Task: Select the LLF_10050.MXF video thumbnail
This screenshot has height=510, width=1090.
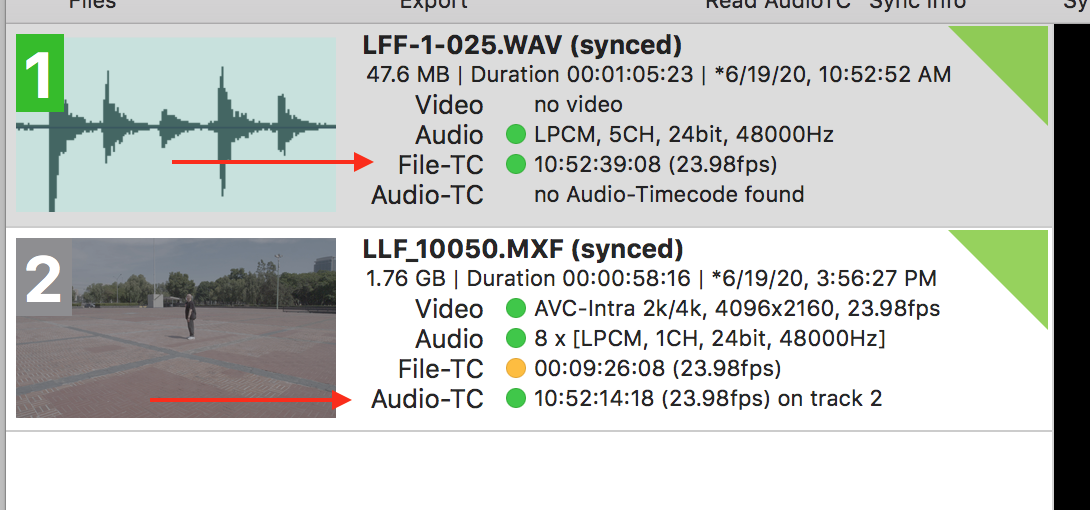Action: coord(176,328)
